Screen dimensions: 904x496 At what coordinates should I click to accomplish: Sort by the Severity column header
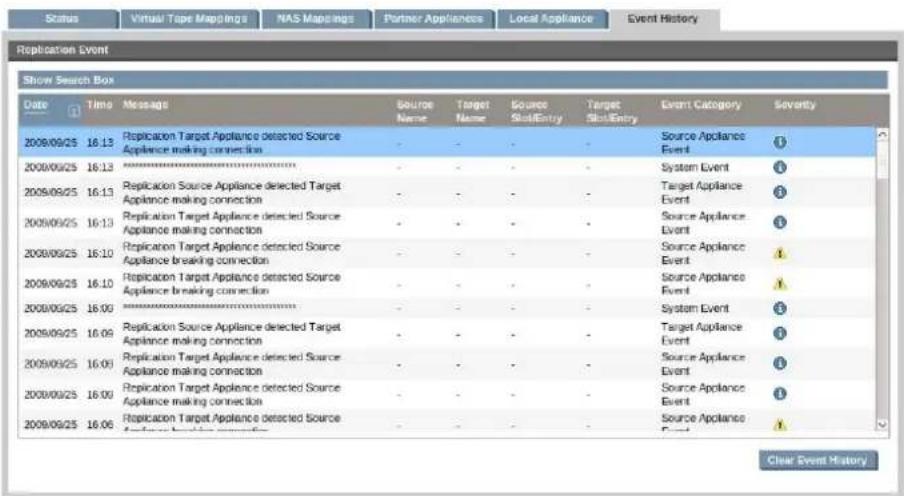tap(794, 105)
